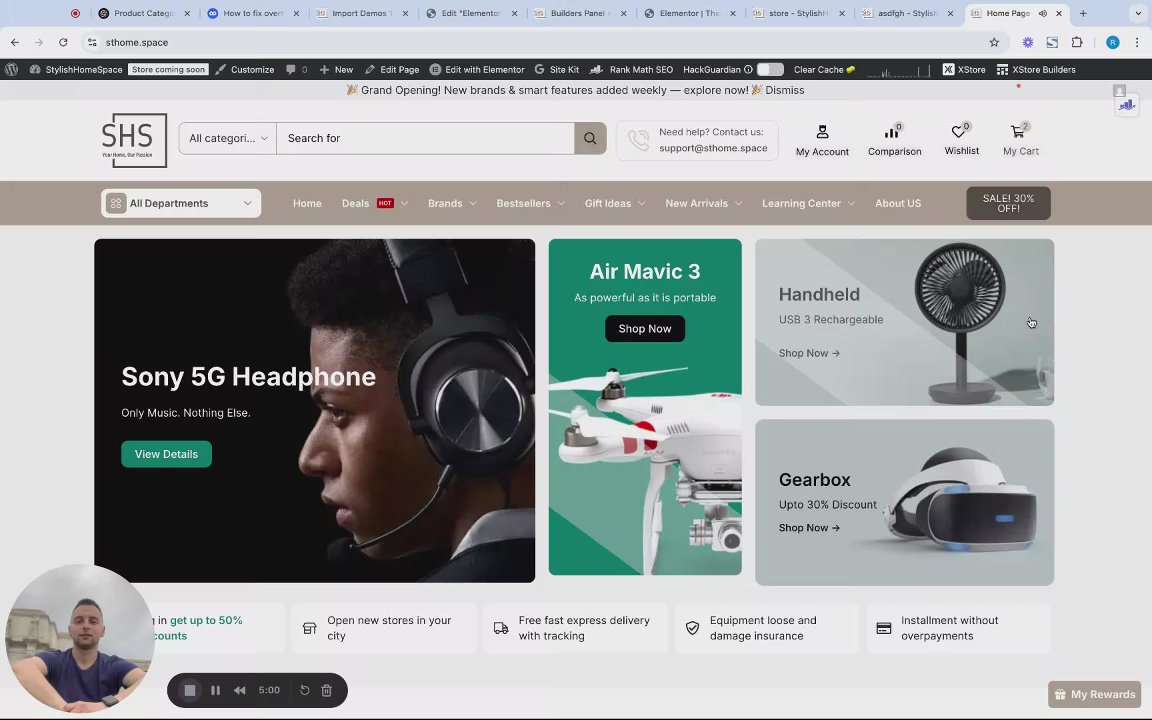The image size is (1152, 720).
Task: Restart the recording
Action: 304,691
